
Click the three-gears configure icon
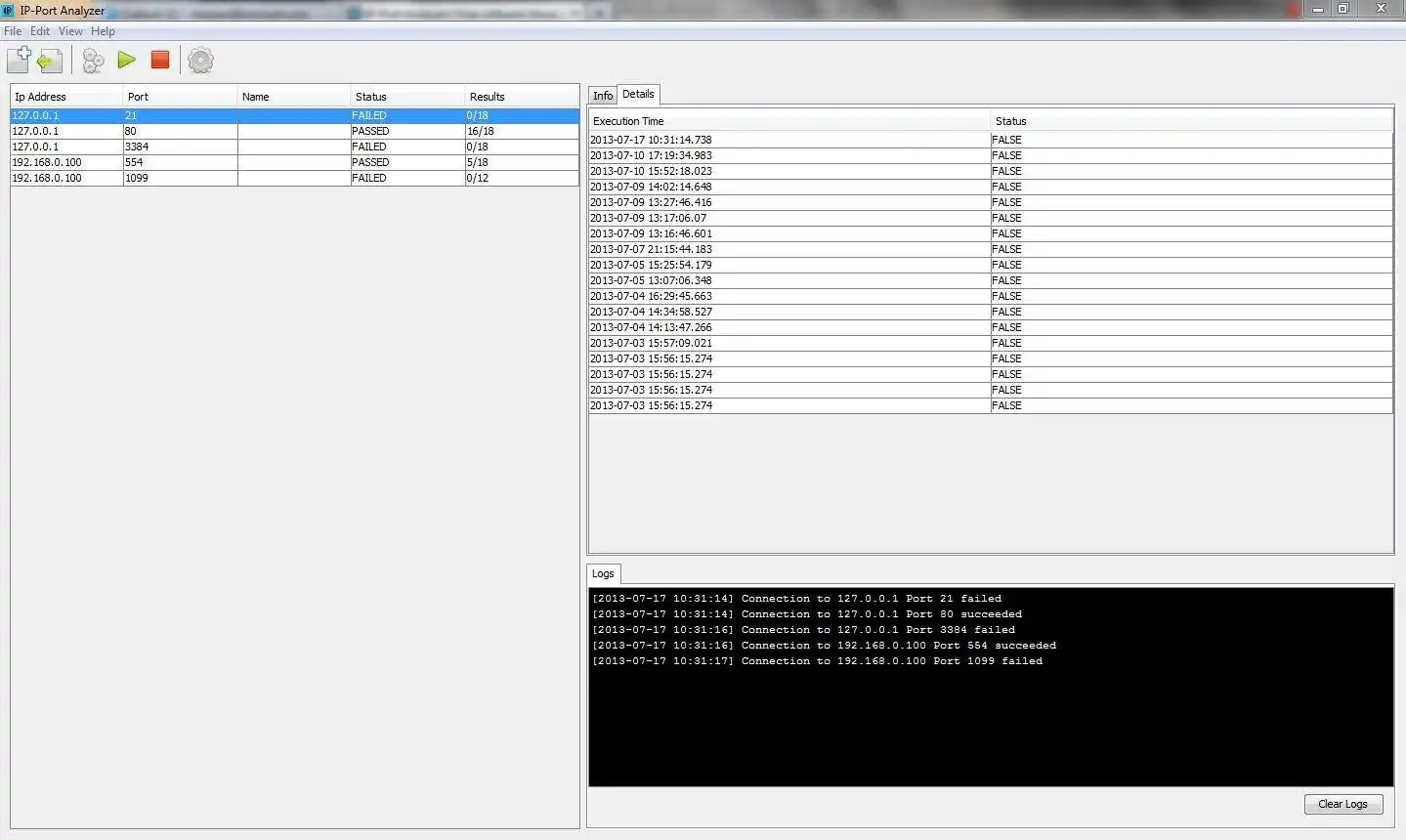tap(93, 61)
